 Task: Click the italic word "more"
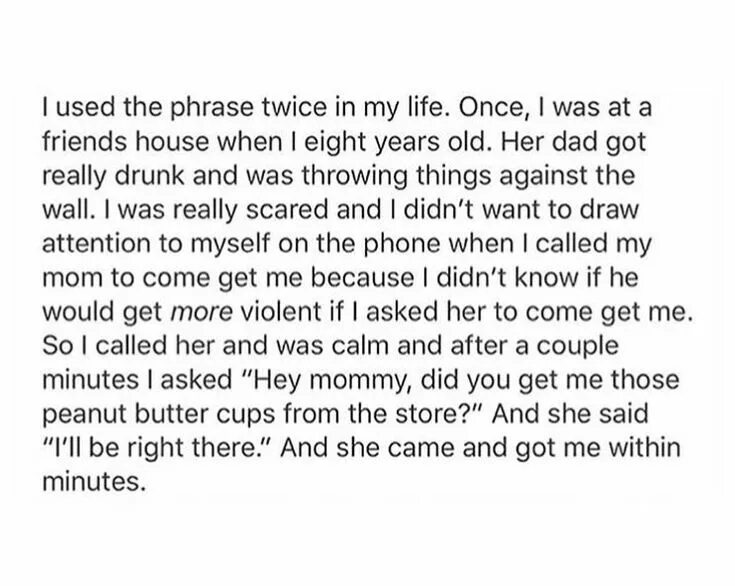click(x=202, y=313)
